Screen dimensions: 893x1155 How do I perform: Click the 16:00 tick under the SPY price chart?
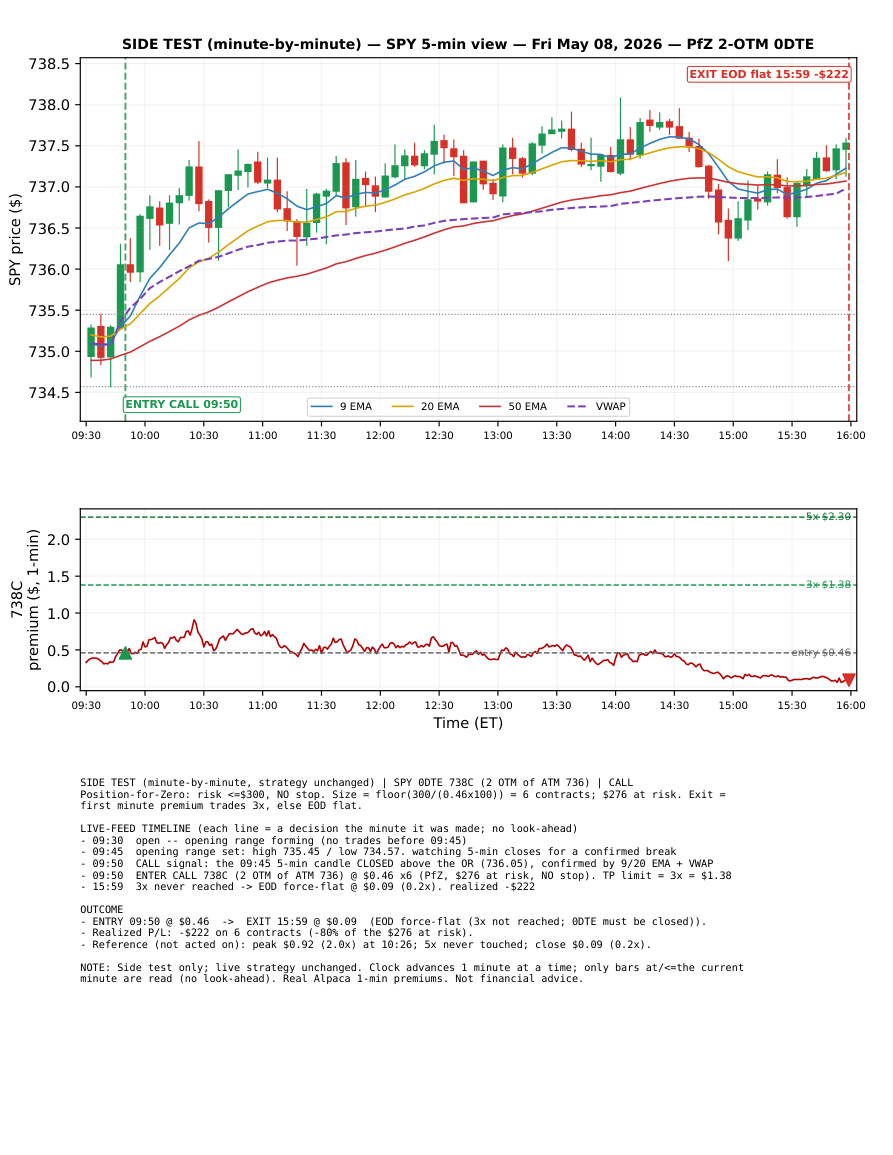coord(851,436)
